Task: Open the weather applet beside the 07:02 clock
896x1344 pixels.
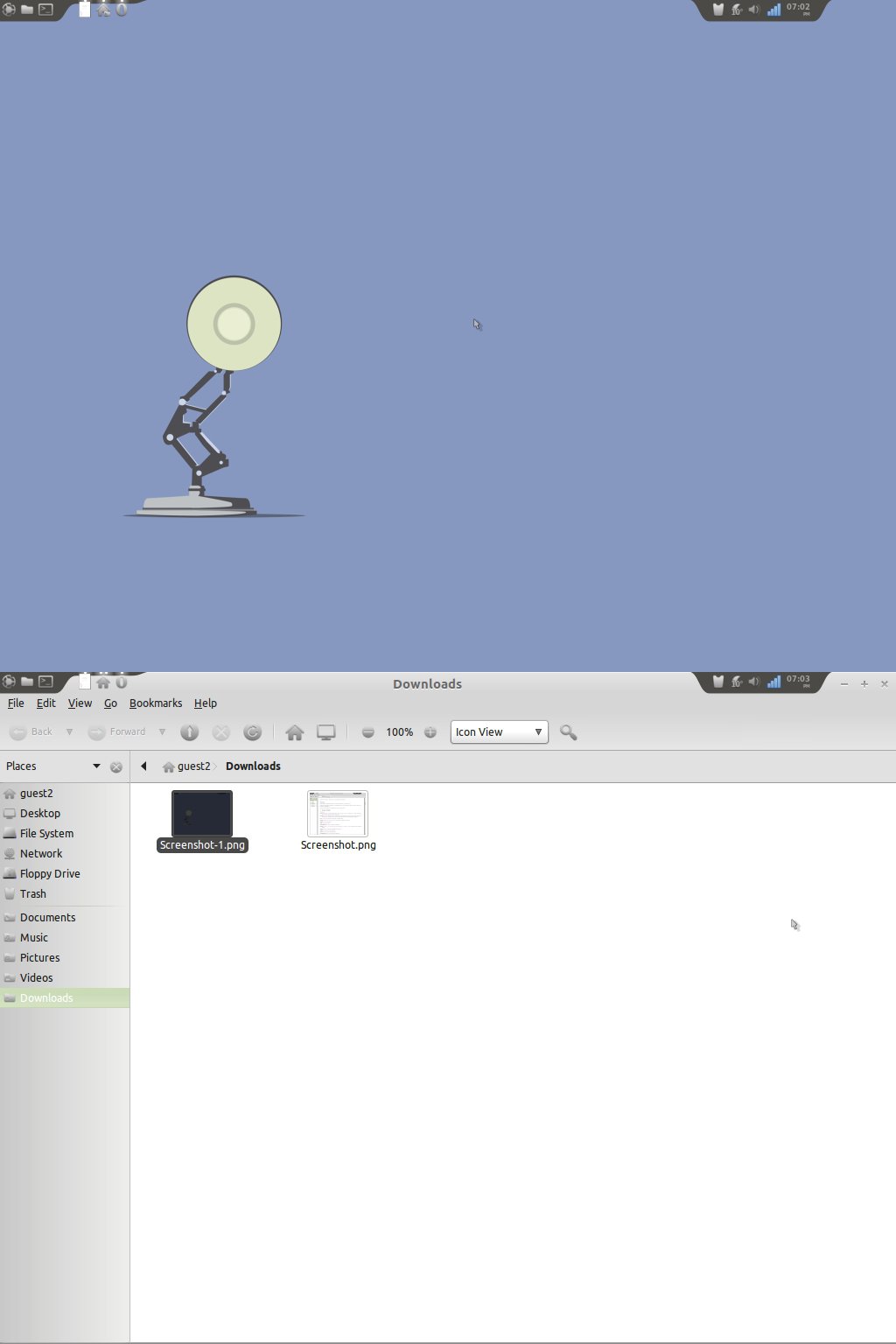Action: tap(737, 10)
